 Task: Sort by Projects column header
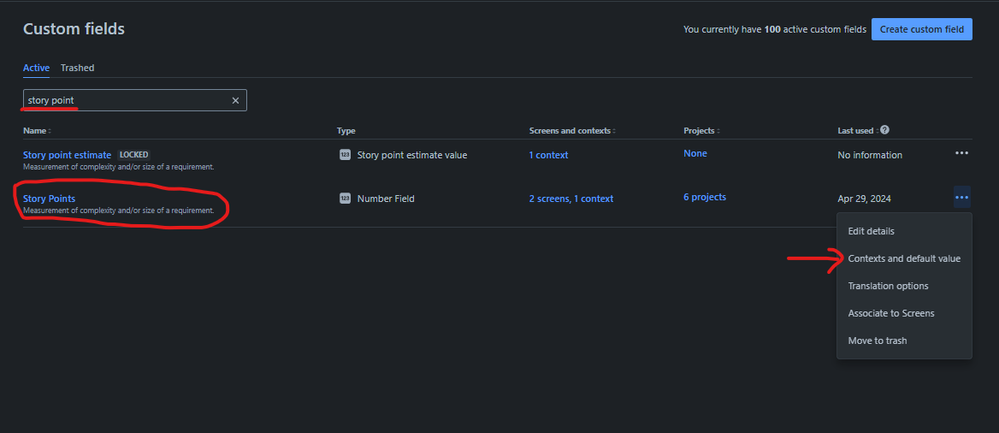(701, 131)
